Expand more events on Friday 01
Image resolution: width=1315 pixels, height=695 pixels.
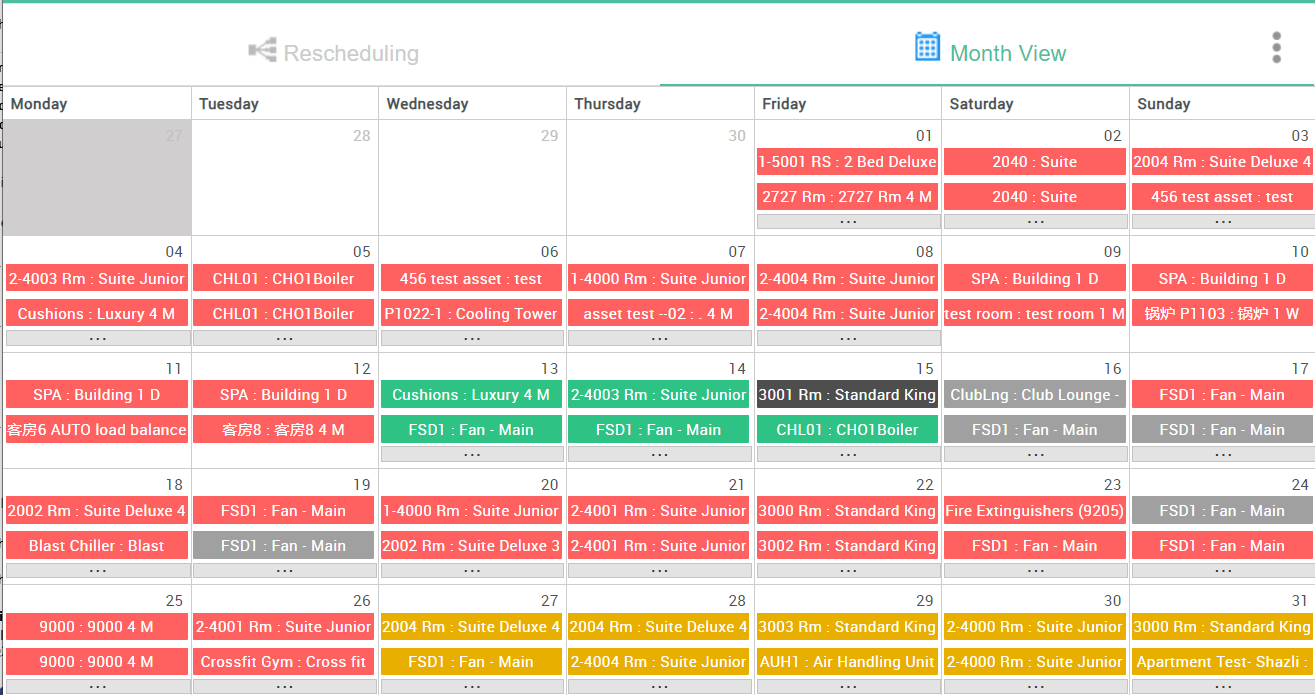[x=848, y=222]
